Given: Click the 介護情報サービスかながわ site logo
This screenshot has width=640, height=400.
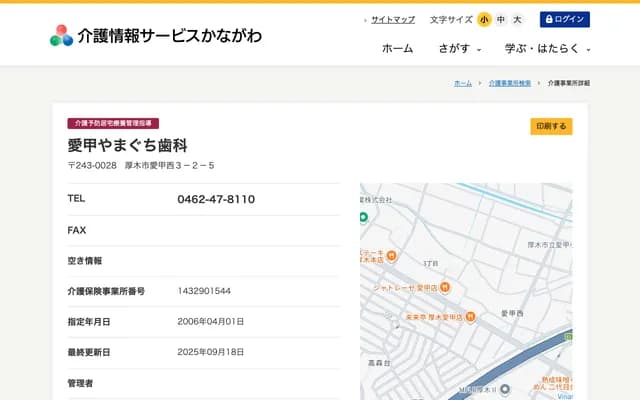Looking at the screenshot, I should pyautogui.click(x=156, y=35).
